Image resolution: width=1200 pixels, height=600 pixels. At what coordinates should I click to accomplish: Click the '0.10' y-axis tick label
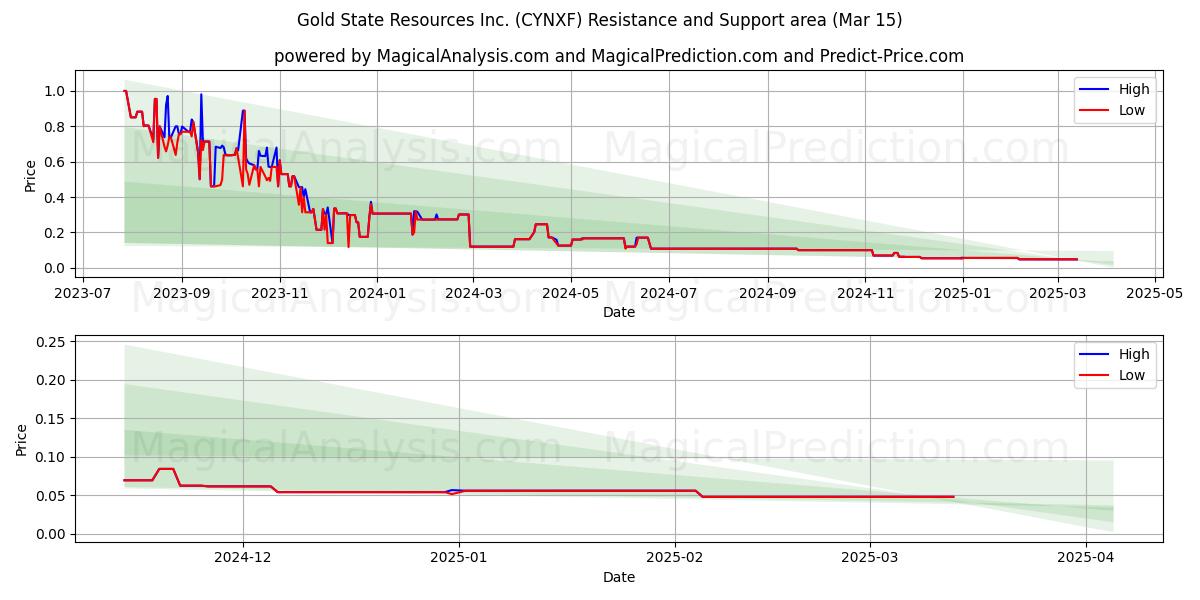tap(52, 457)
